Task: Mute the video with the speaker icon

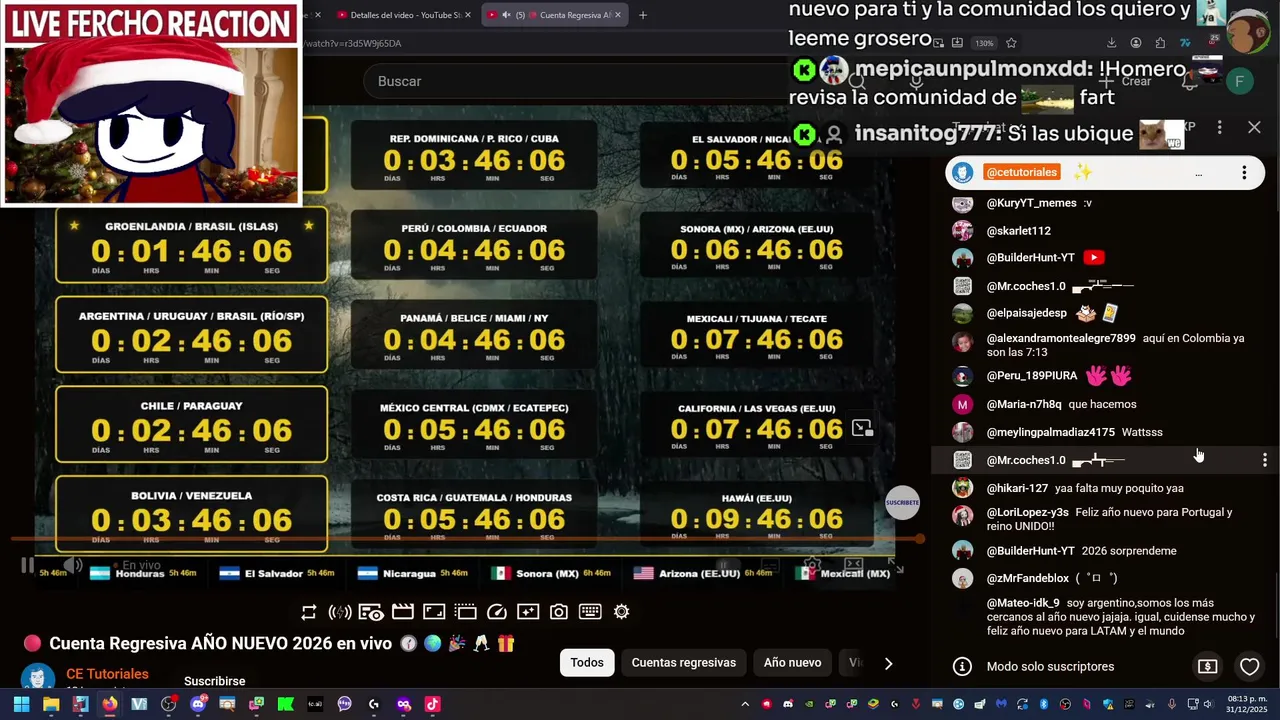Action: coord(73,565)
